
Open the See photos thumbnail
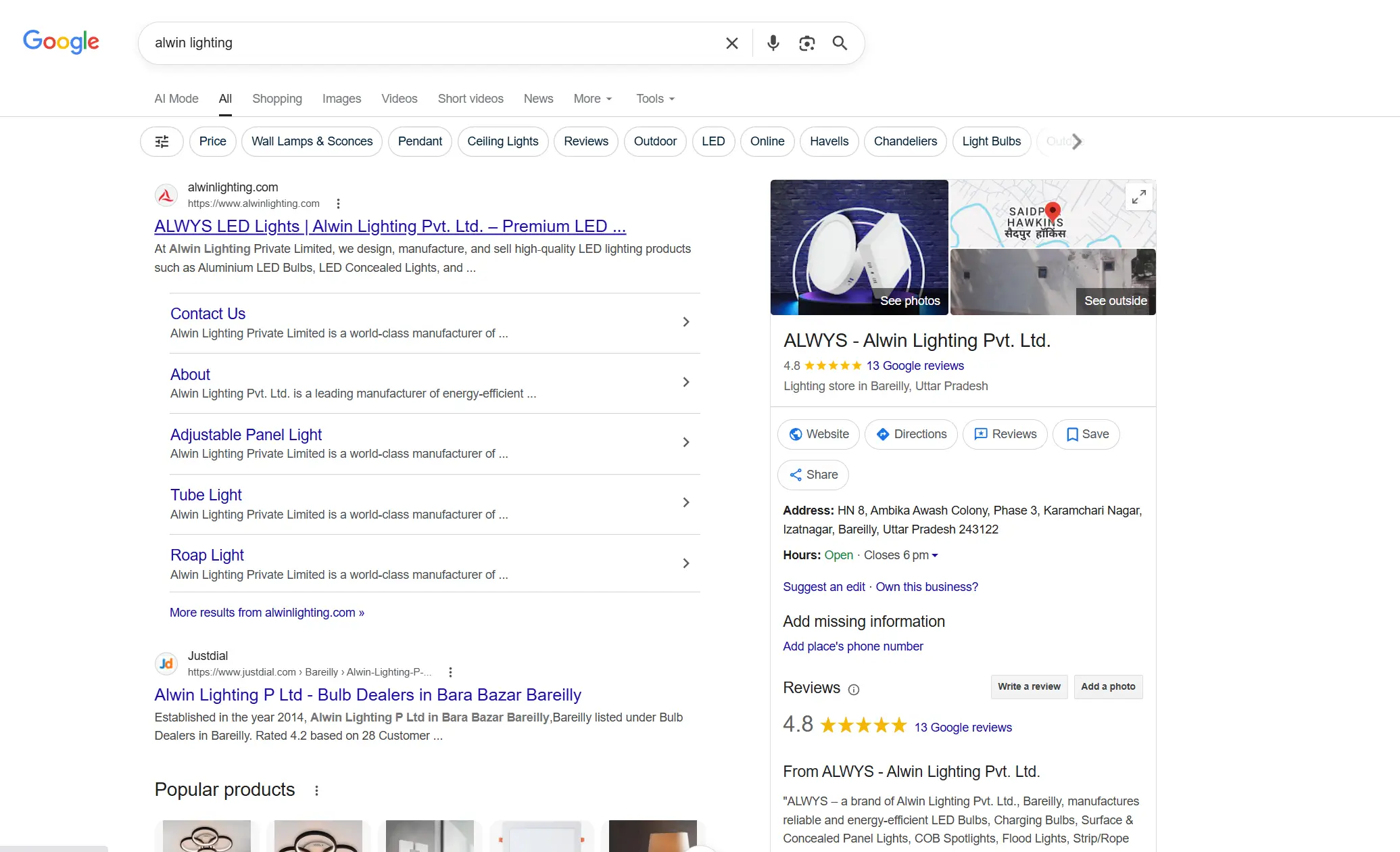click(859, 247)
